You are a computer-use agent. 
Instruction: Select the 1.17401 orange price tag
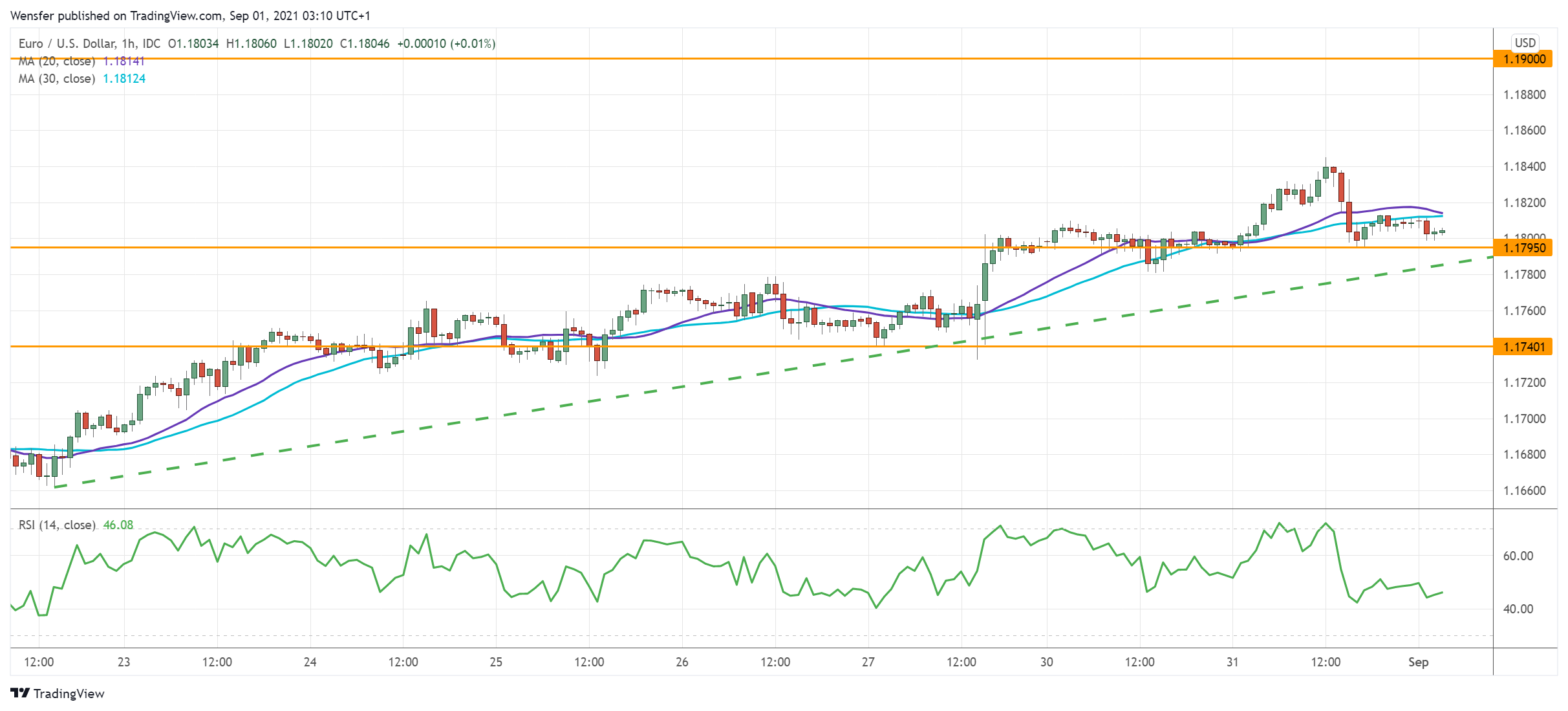click(1523, 347)
